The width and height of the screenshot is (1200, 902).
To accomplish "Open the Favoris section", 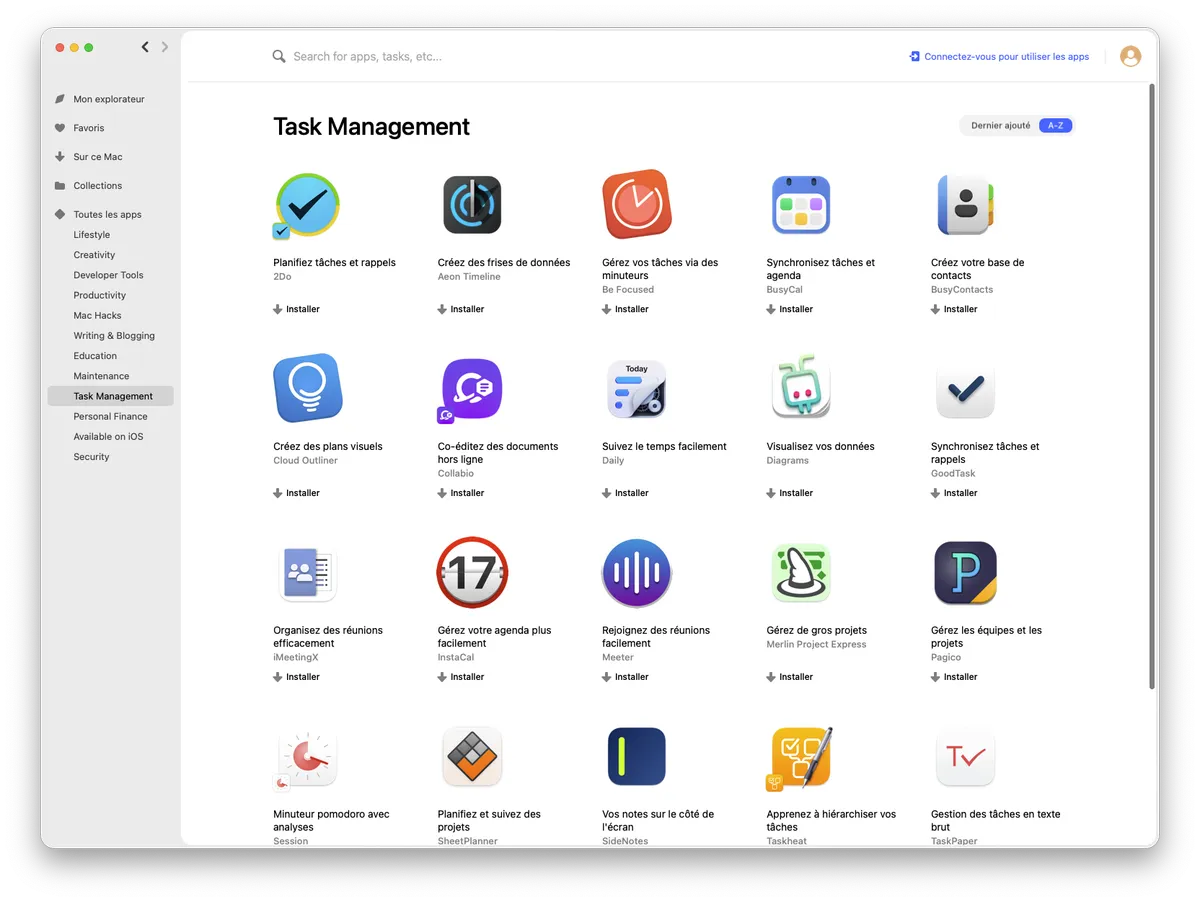I will click(x=88, y=128).
